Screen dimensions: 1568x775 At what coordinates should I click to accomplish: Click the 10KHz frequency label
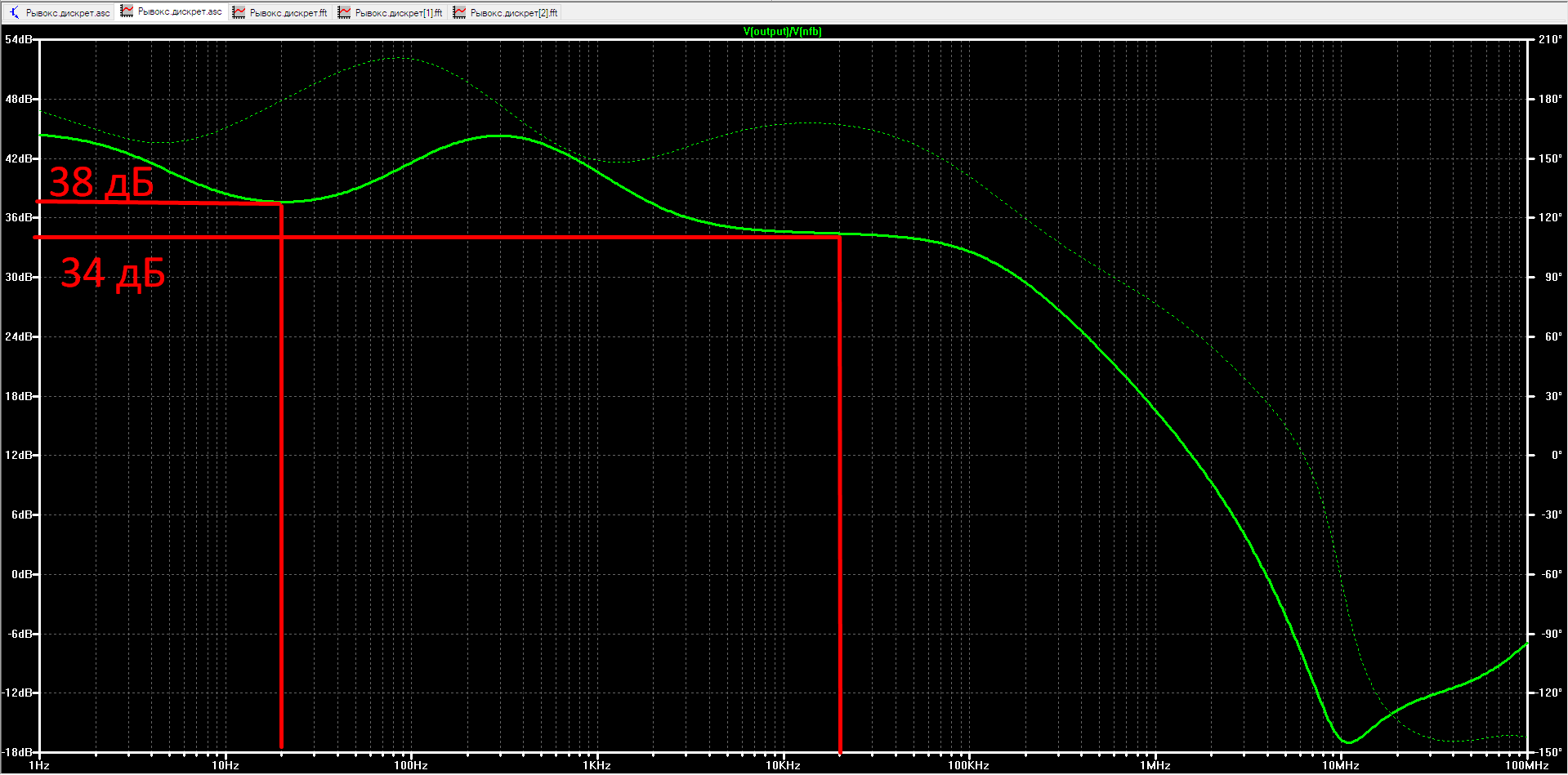[x=783, y=765]
